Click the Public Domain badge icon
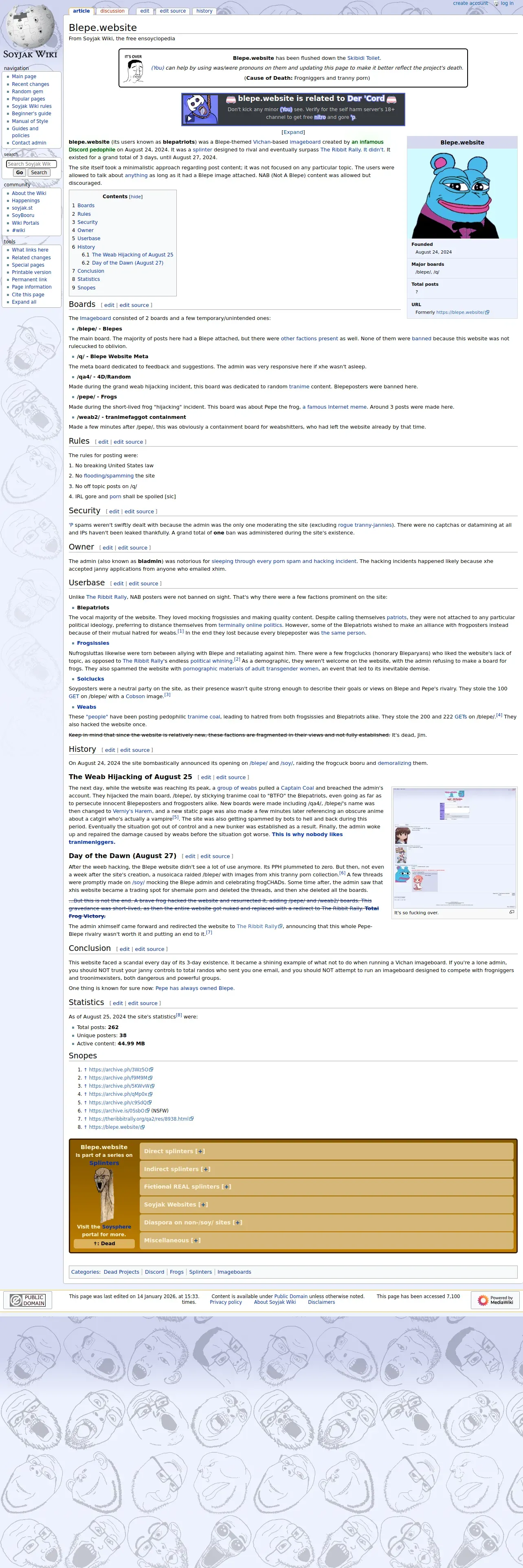 point(27,1300)
